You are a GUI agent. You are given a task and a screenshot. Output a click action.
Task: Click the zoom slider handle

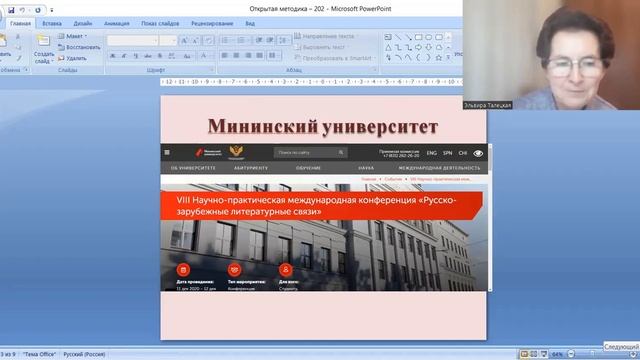click(x=592, y=354)
